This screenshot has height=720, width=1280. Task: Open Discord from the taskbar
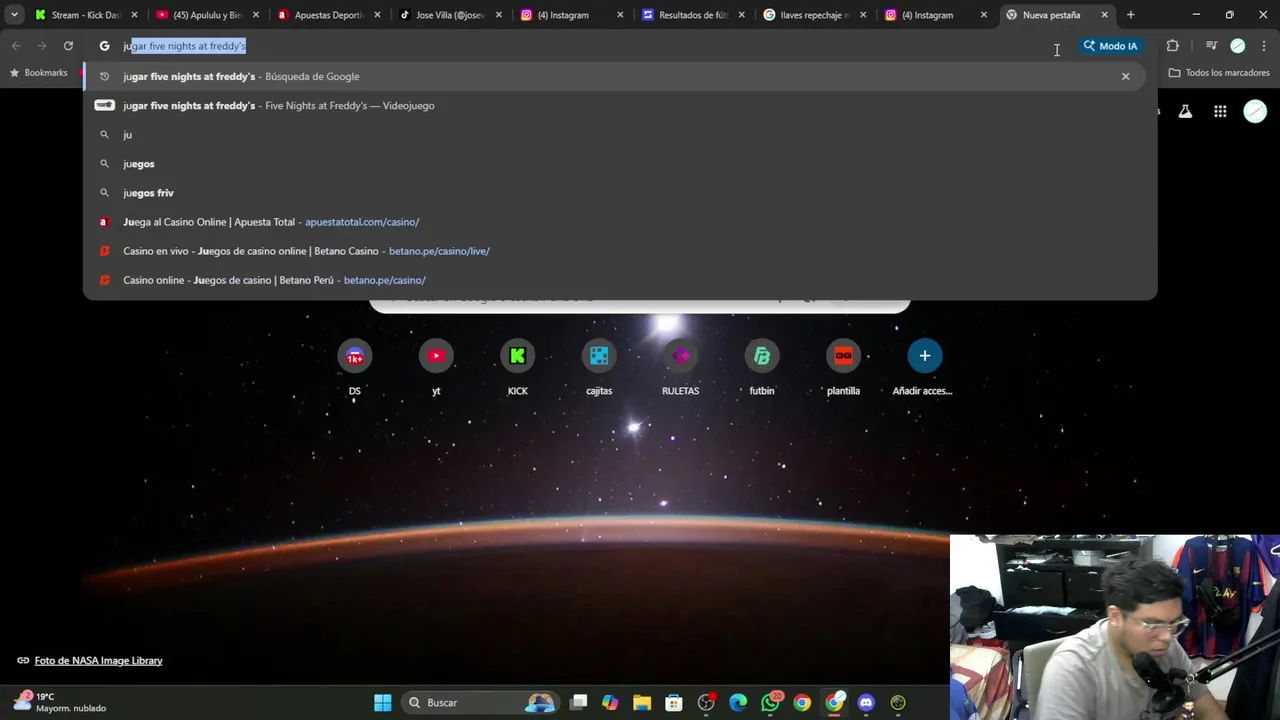[866, 703]
